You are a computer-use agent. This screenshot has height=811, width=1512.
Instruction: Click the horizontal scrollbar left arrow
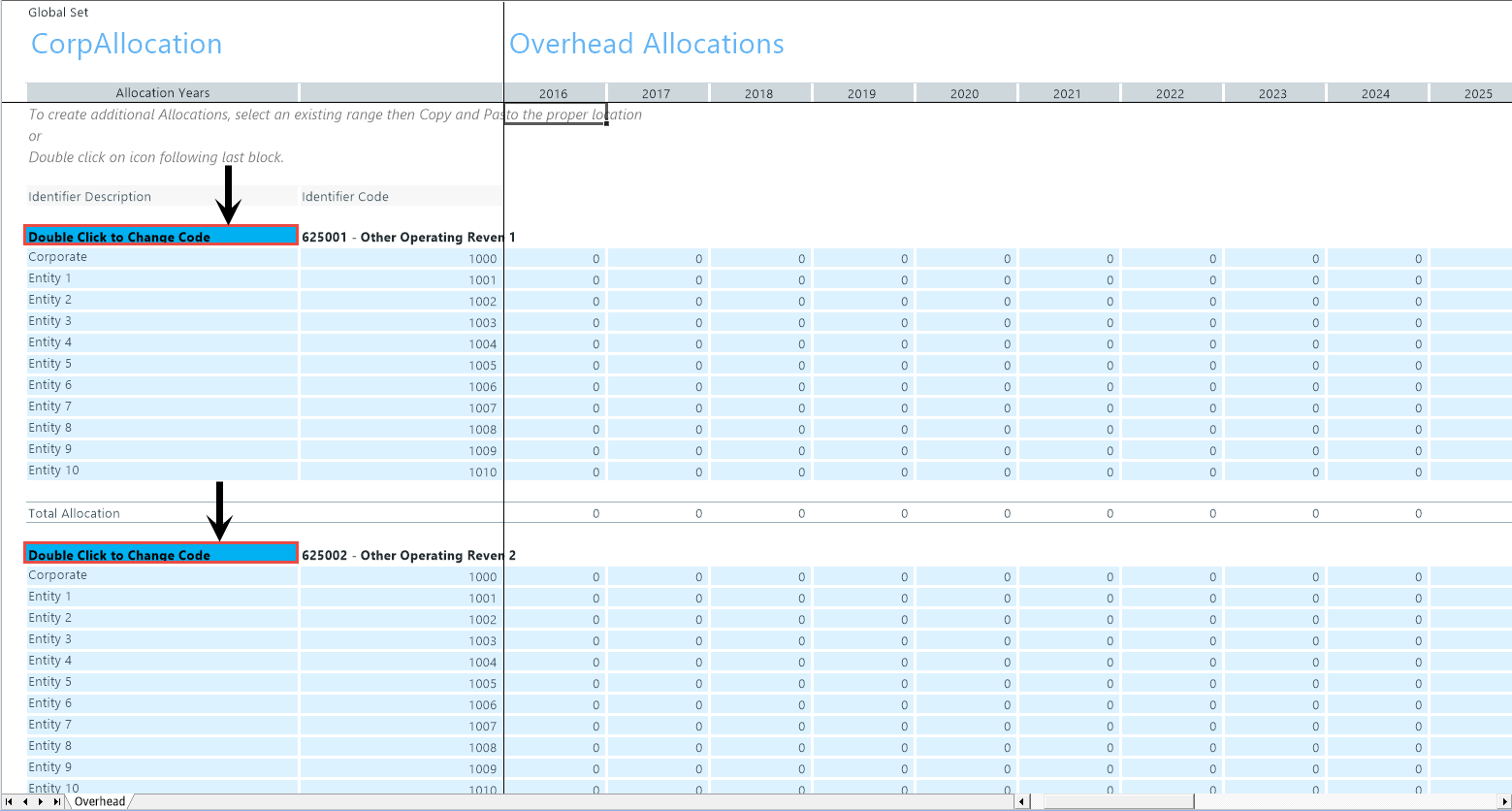1021,802
